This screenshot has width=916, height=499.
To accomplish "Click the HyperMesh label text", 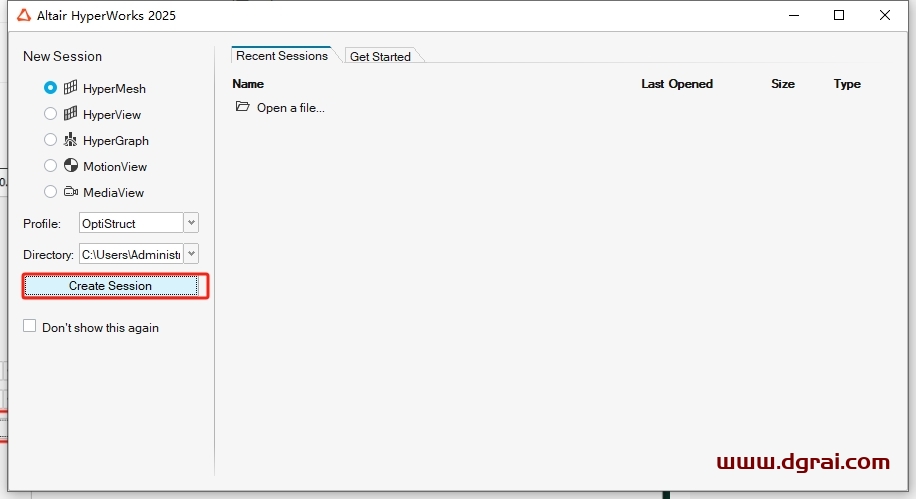I will click(x=114, y=89).
